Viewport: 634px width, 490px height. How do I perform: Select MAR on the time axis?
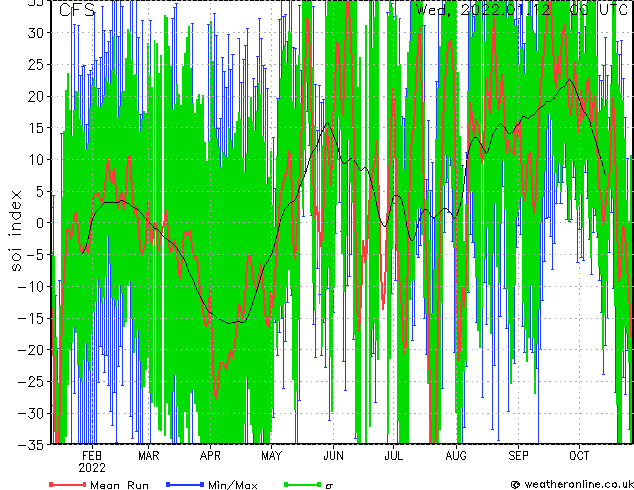[148, 455]
